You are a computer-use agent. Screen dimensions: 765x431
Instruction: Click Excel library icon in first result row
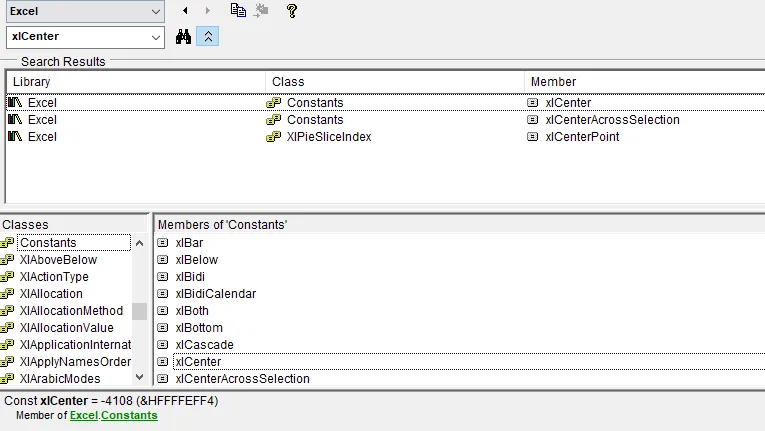15,102
